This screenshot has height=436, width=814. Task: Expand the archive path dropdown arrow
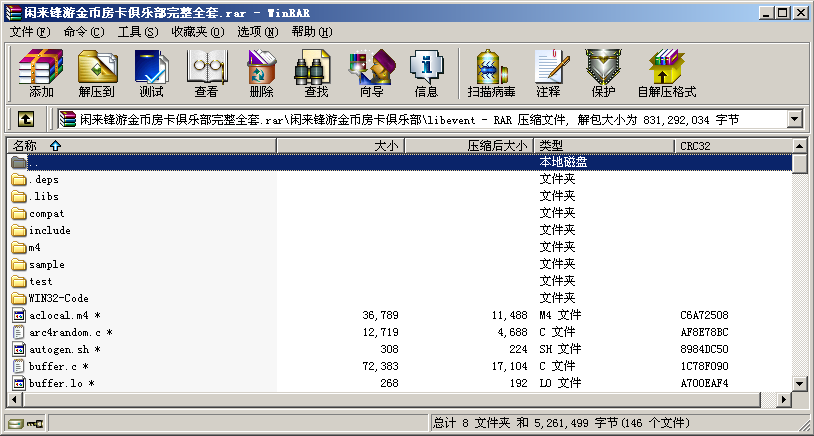[x=795, y=120]
